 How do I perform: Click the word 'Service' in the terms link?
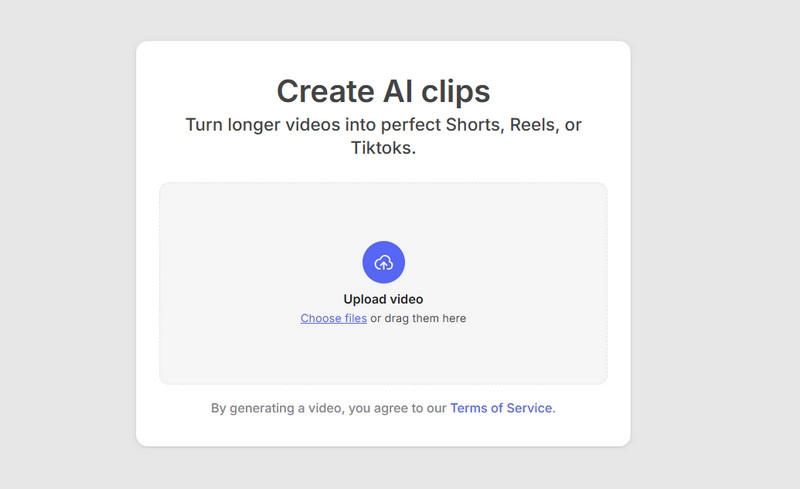pyautogui.click(x=529, y=408)
